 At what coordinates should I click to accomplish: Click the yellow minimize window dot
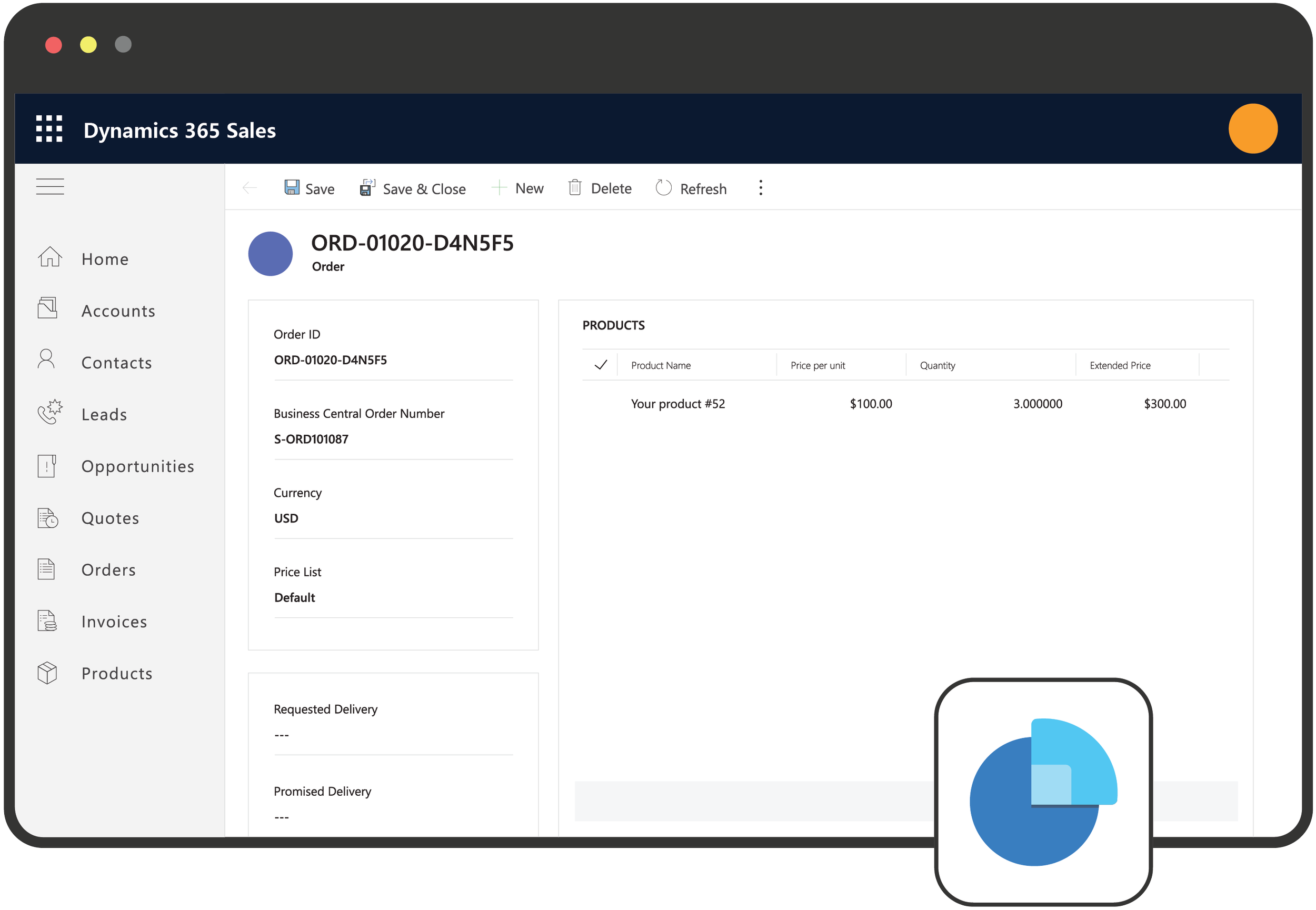(x=88, y=44)
